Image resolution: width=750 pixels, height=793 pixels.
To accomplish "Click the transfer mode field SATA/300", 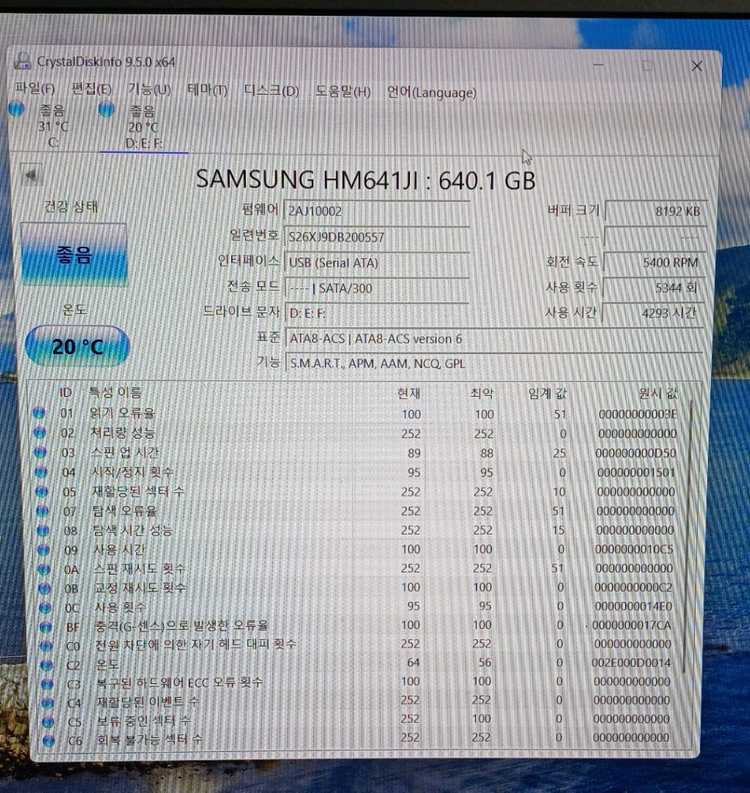I will tap(377, 288).
